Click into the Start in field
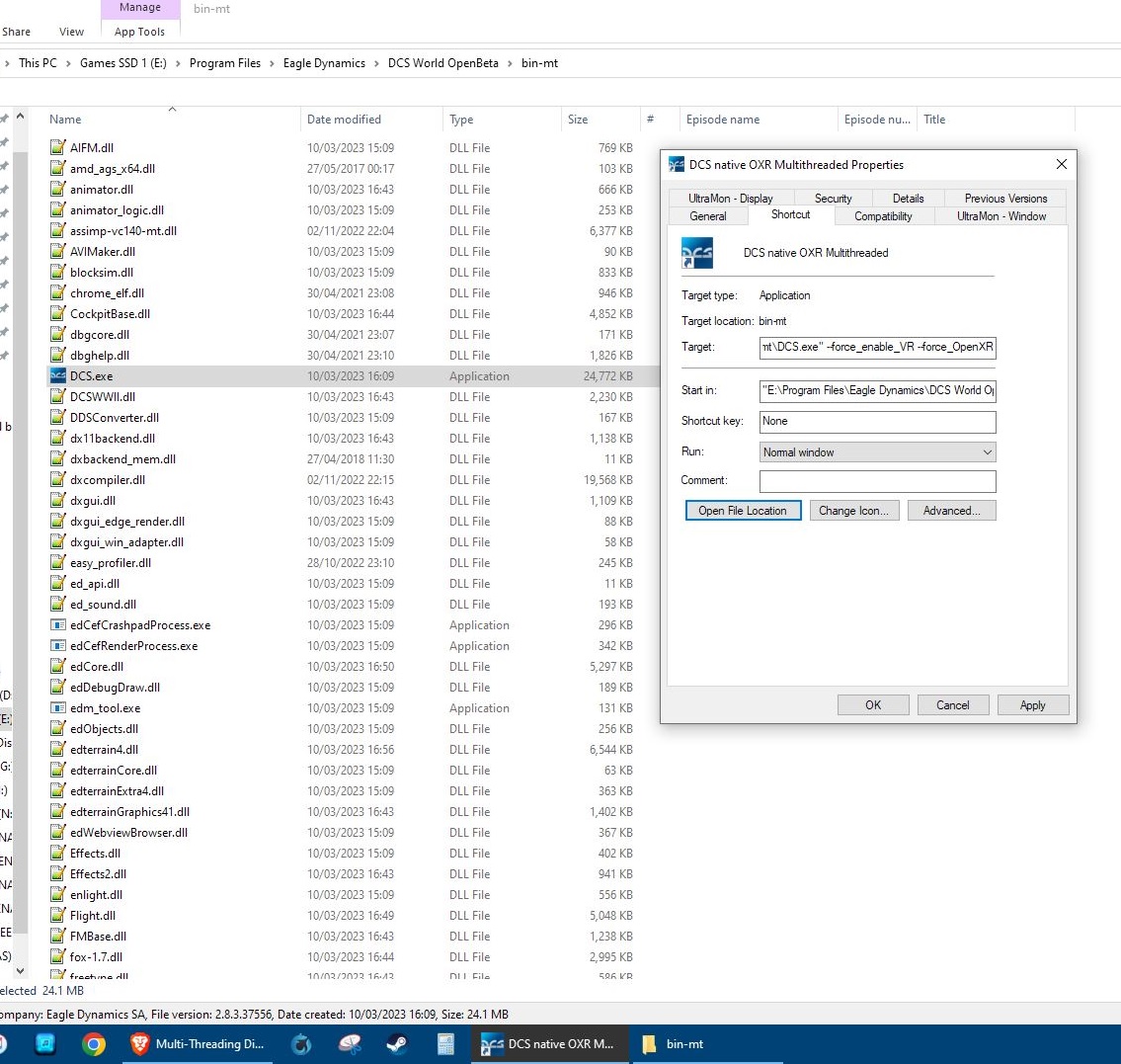 point(877,390)
